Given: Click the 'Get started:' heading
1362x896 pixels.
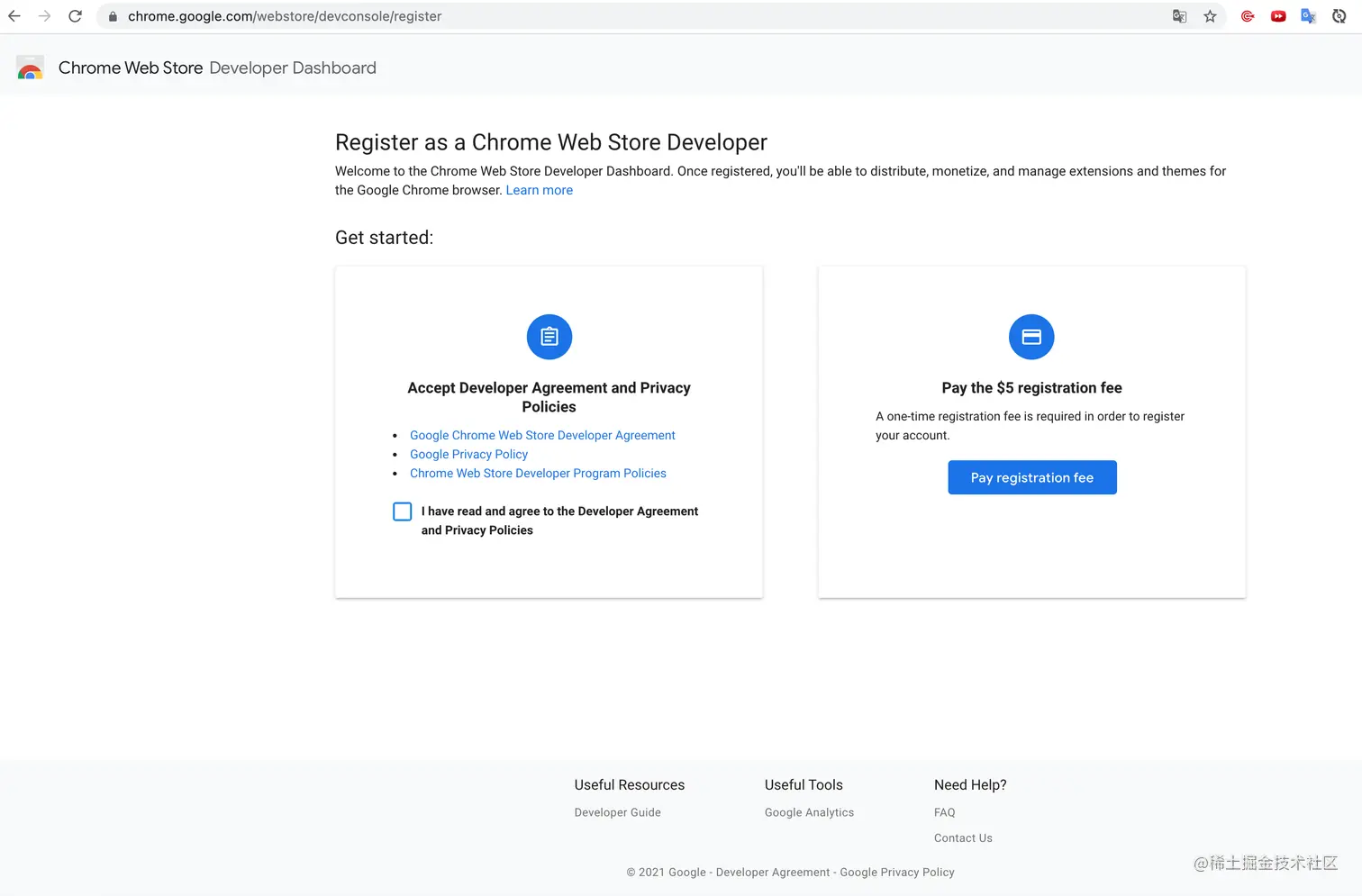Looking at the screenshot, I should (384, 238).
